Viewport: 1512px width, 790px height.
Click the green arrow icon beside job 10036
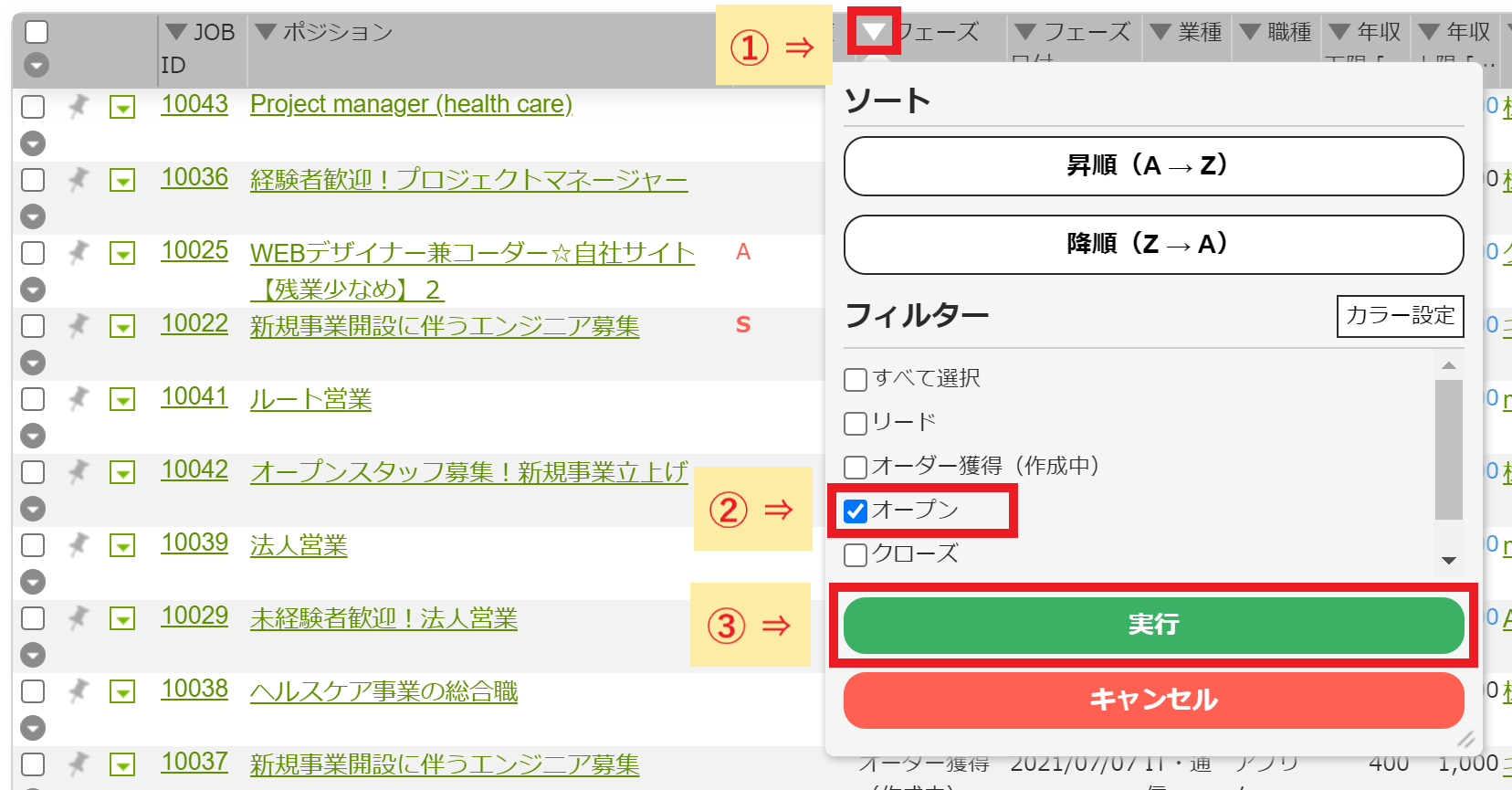click(122, 181)
